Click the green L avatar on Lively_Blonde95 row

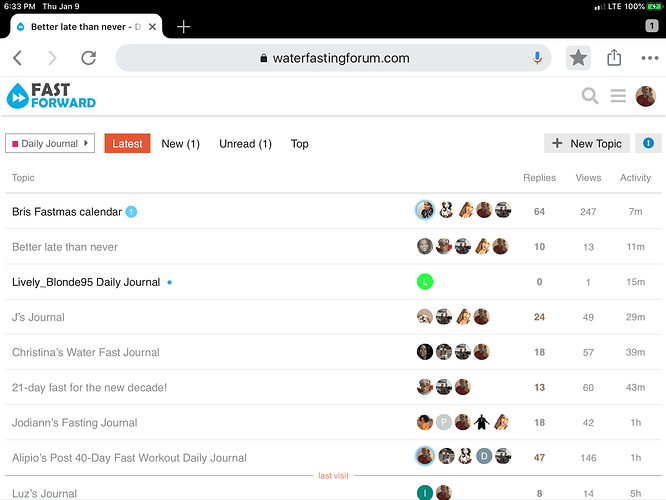tap(425, 282)
